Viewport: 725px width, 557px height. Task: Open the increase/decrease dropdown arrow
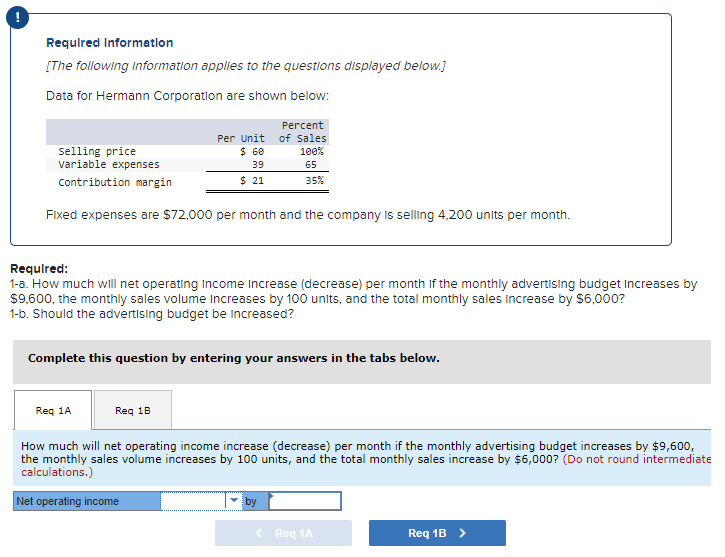coord(234,501)
